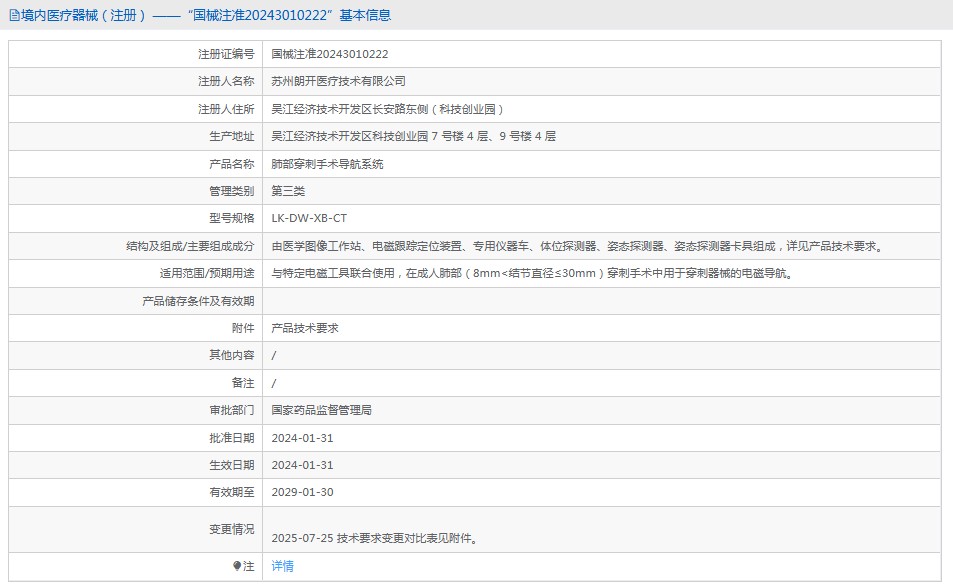Screen dimensions: 953x585
Task: Click model specification LK-DW-XB-CT
Action: (309, 218)
